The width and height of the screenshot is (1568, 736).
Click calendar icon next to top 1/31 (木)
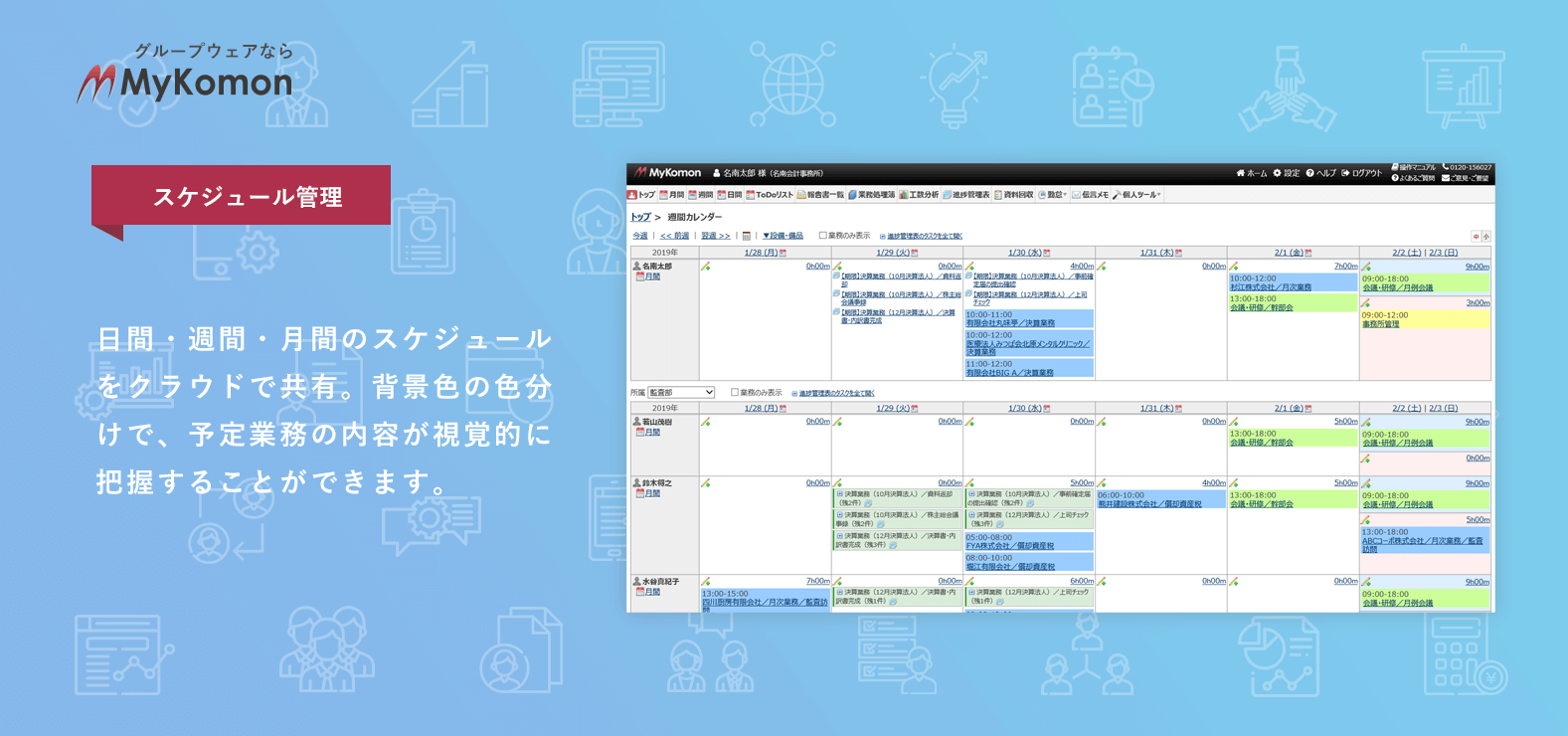tap(1178, 253)
